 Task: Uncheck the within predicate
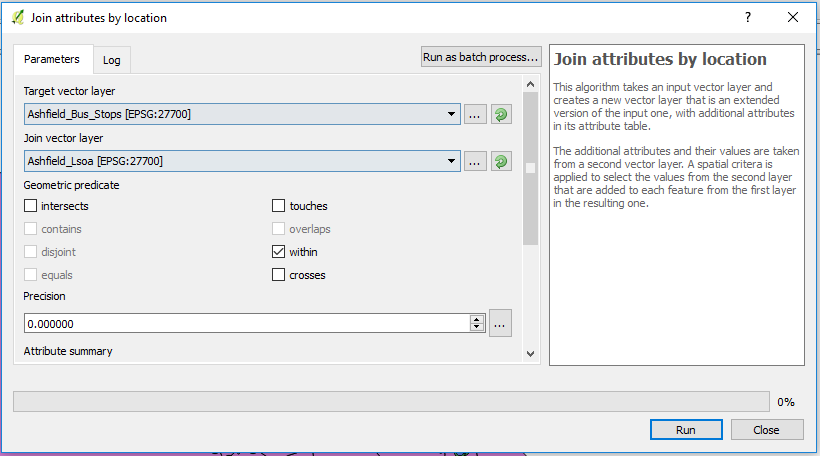click(x=278, y=252)
